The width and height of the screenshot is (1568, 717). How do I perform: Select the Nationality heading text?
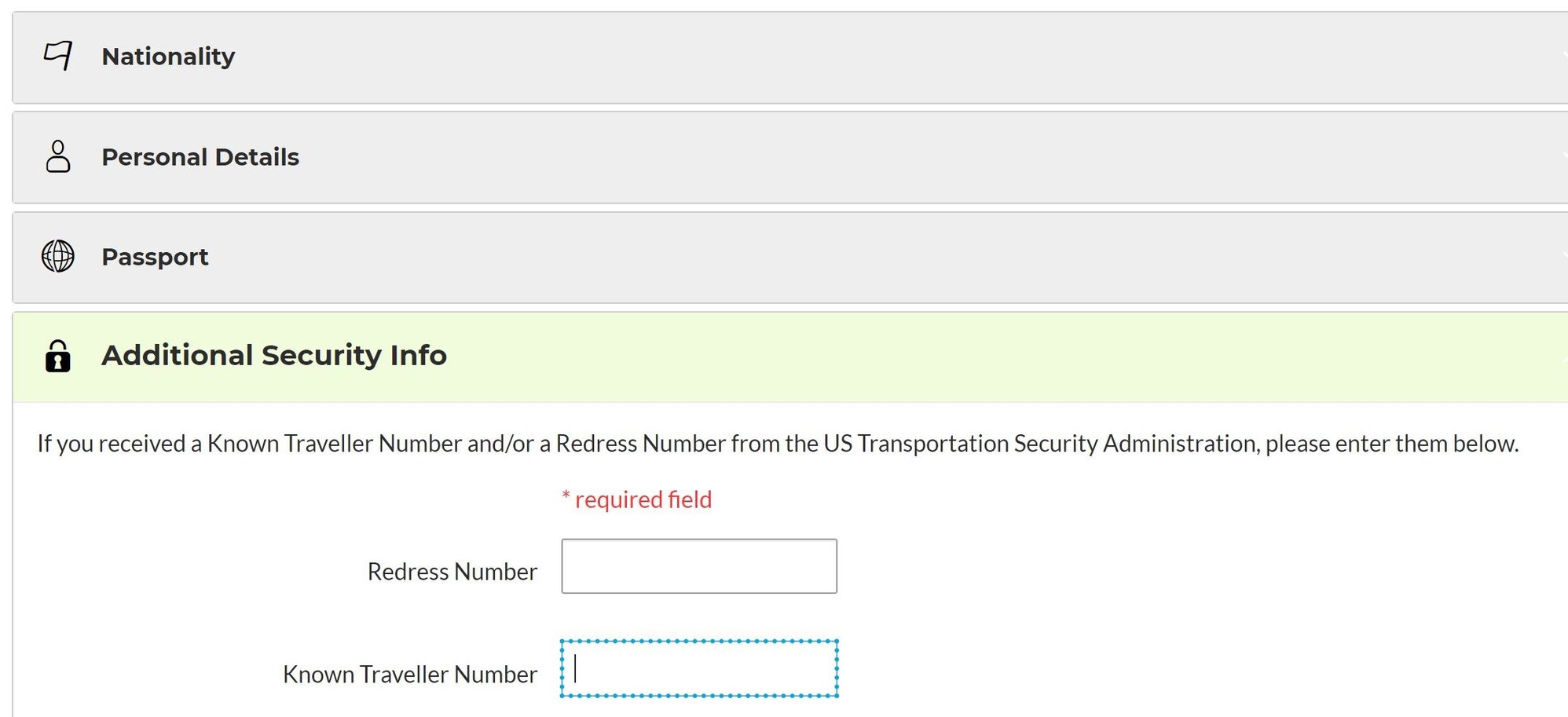point(168,57)
